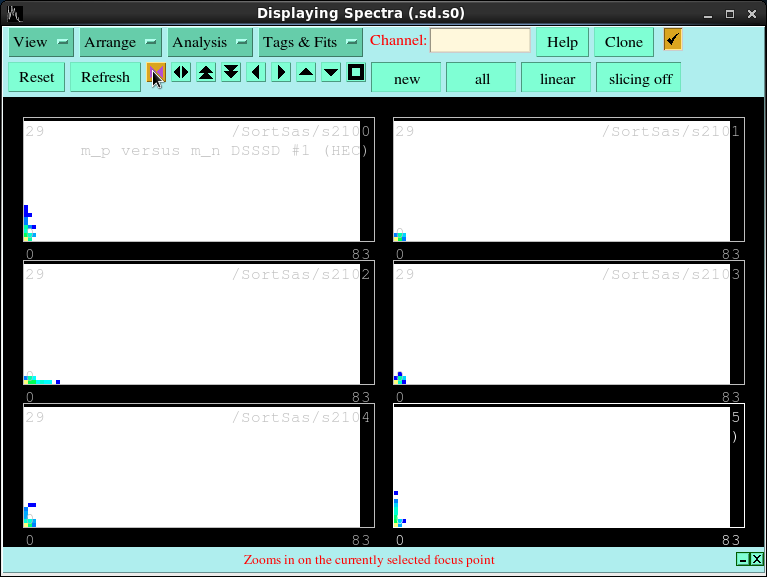Click the single down arrow icon

pyautogui.click(x=331, y=73)
